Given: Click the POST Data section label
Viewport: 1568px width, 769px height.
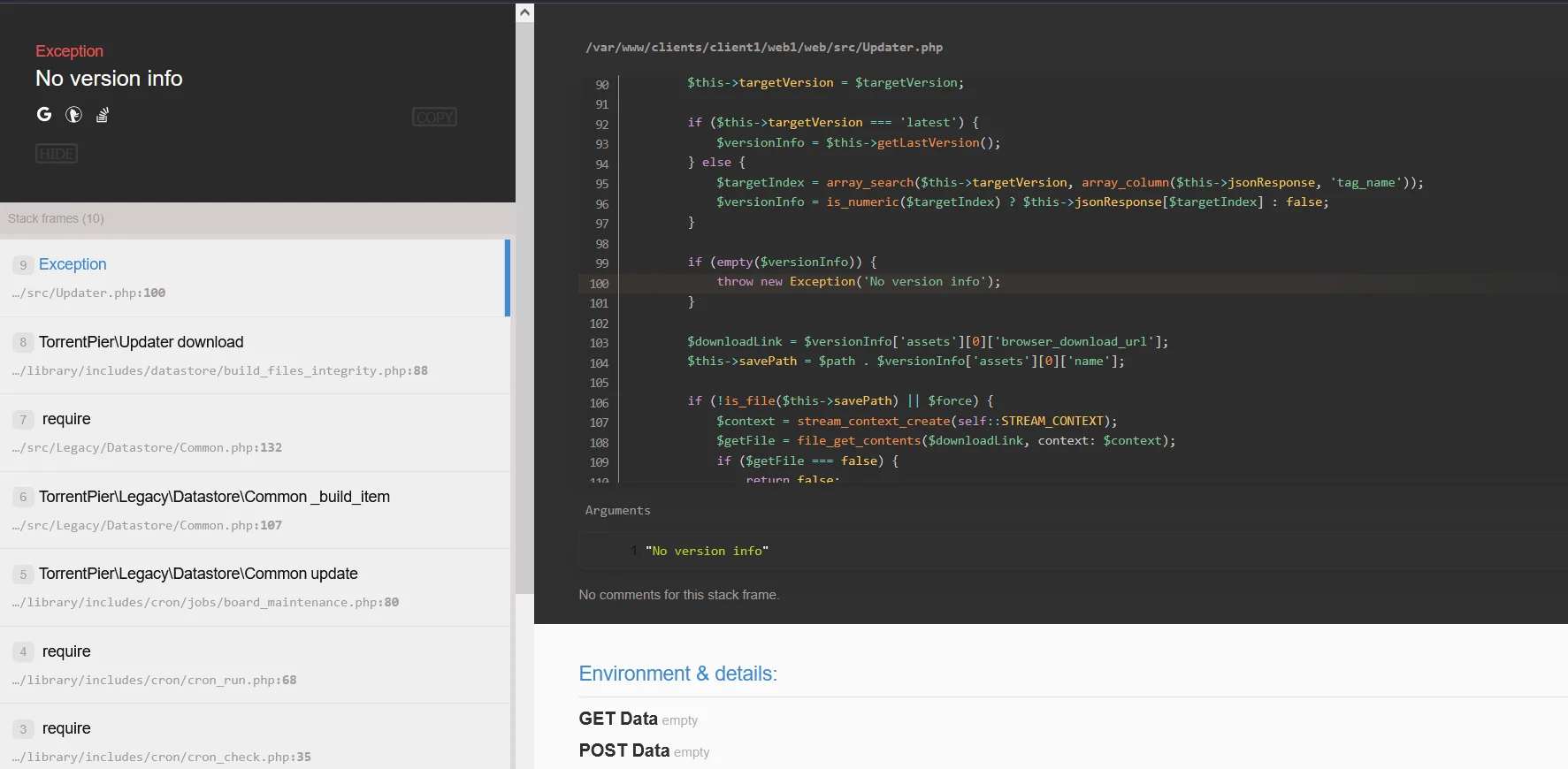Looking at the screenshot, I should pos(624,750).
